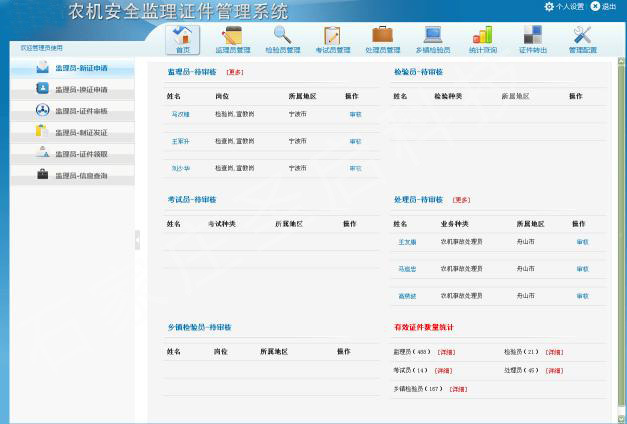Click 考试种类 column header

click(222, 224)
